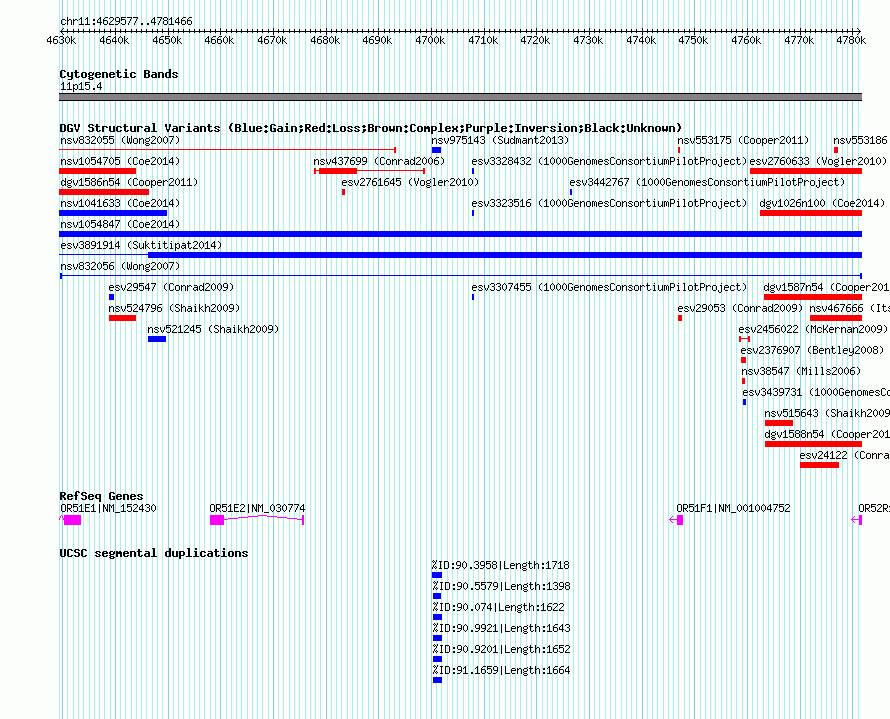Open the esv2760633 (Vogler2010) label
This screenshot has width=890, height=719.
(x=818, y=161)
